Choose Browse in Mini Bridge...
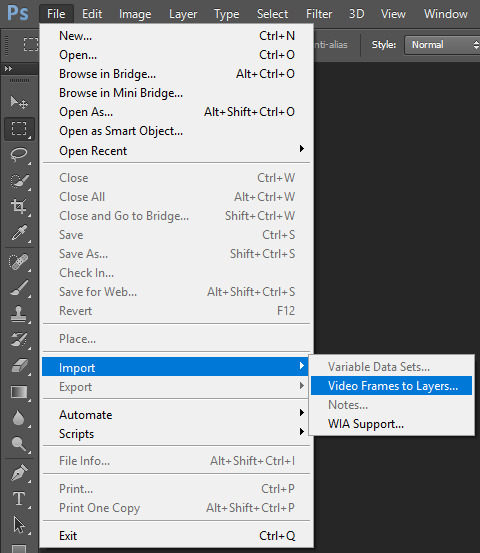 point(176,93)
